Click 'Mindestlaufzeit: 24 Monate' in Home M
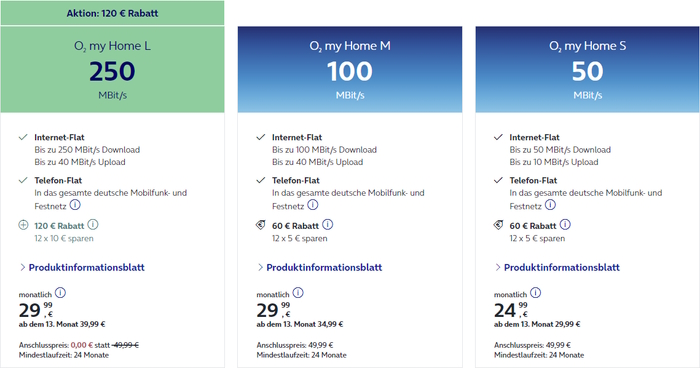 pyautogui.click(x=301, y=355)
